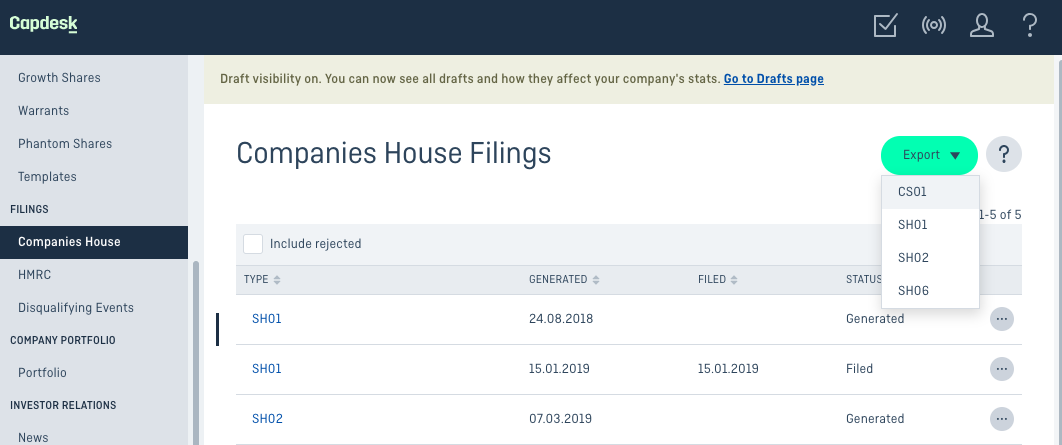Sort by the Generated column arrows

595,280
